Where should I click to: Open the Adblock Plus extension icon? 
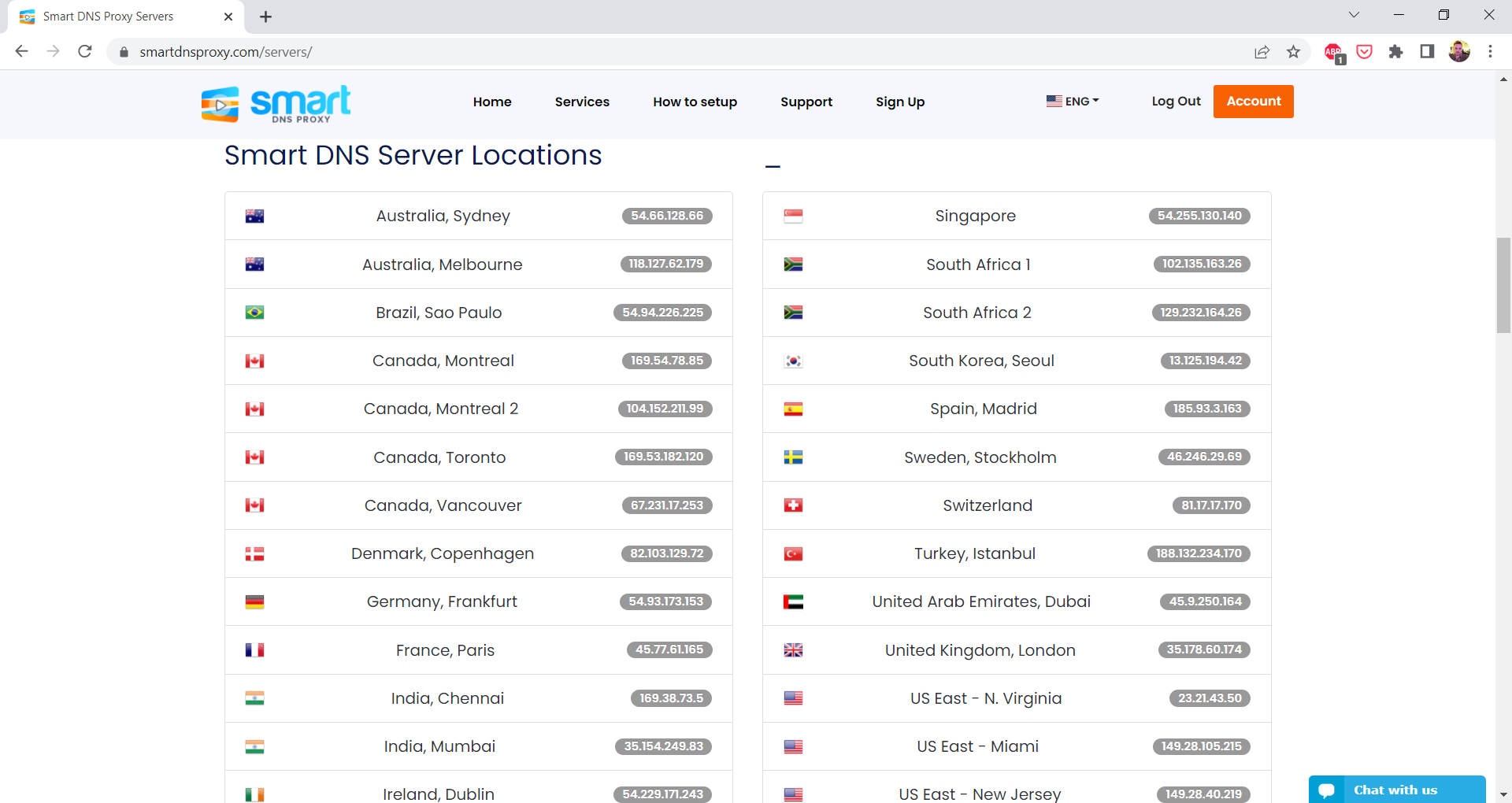1333,52
